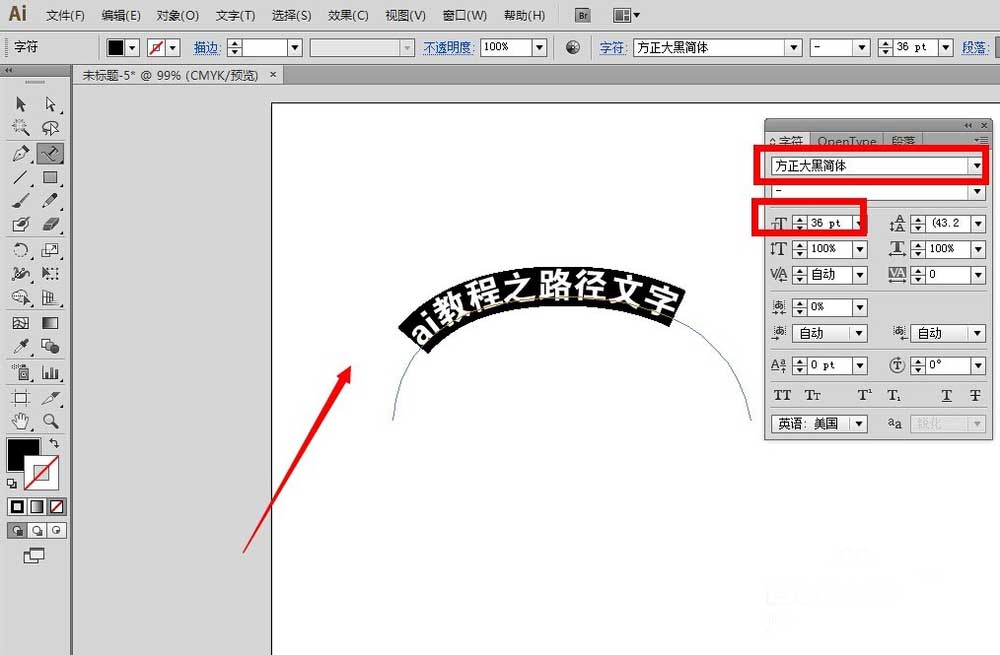Select the Hand tool
Image resolution: width=1000 pixels, height=655 pixels.
coord(20,421)
